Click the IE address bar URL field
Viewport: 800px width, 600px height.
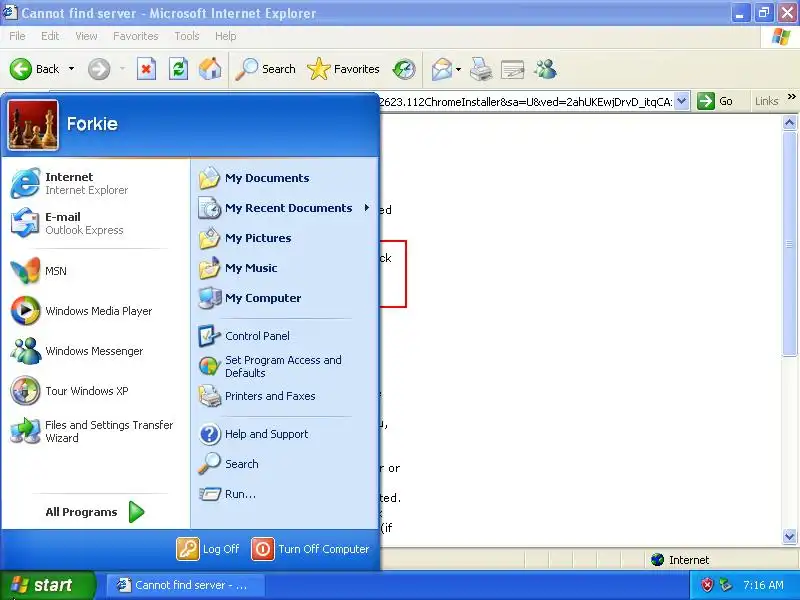(526, 102)
